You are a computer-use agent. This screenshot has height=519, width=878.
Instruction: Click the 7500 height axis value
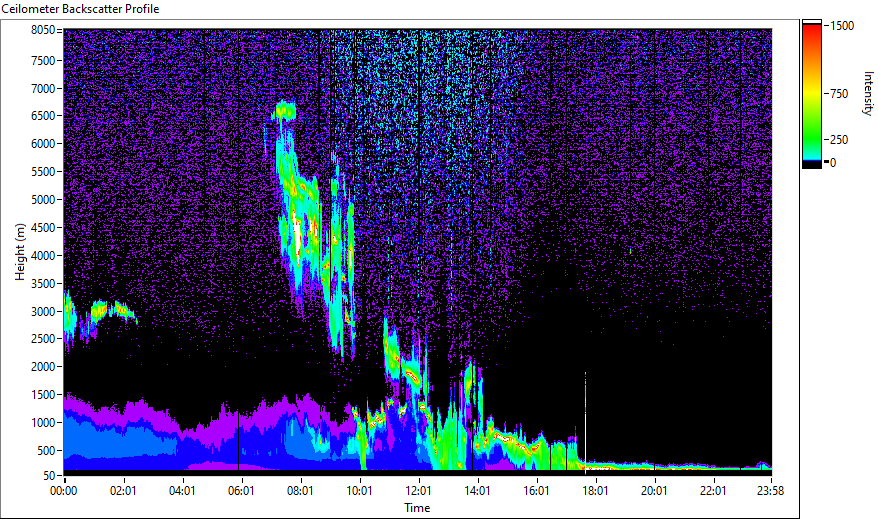pyautogui.click(x=43, y=60)
